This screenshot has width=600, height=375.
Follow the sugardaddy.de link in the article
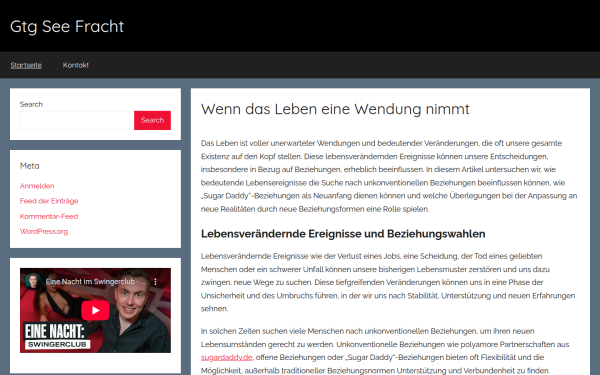pyautogui.click(x=227, y=357)
